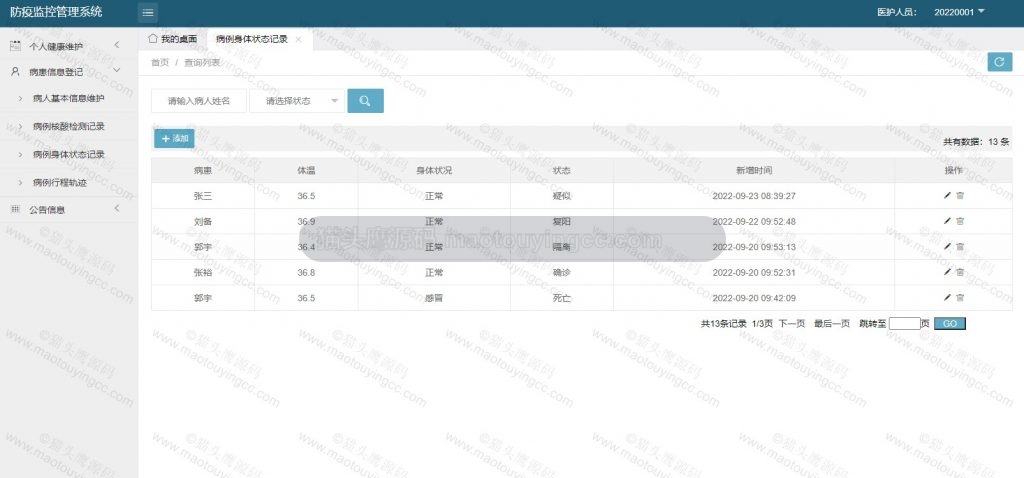The image size is (1024, 478).
Task: Edit 张裕's record with the pencil icon
Action: 947,272
